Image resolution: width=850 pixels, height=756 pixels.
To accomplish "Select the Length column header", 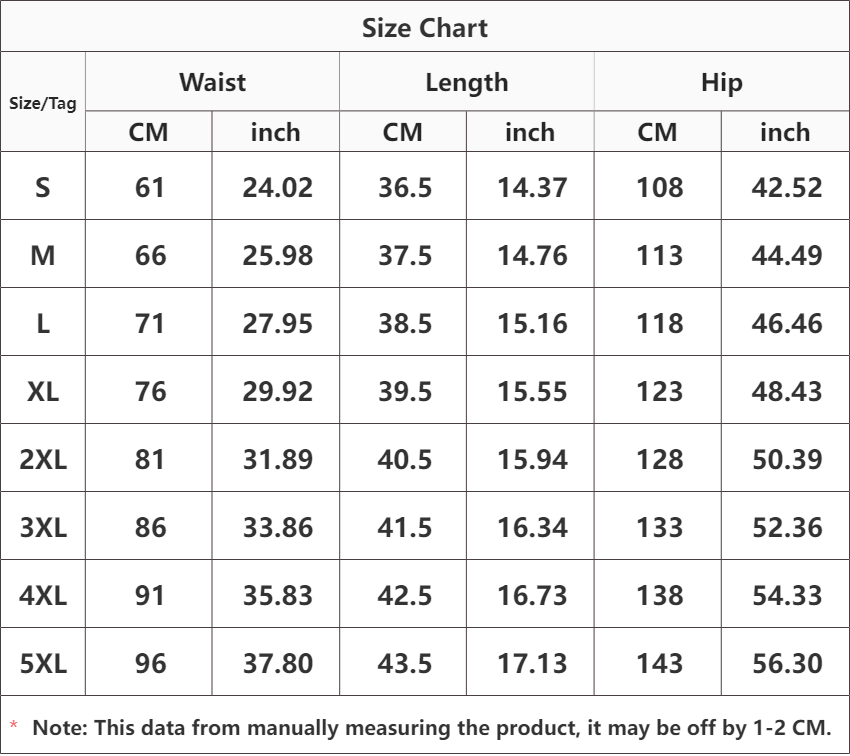I will [467, 83].
